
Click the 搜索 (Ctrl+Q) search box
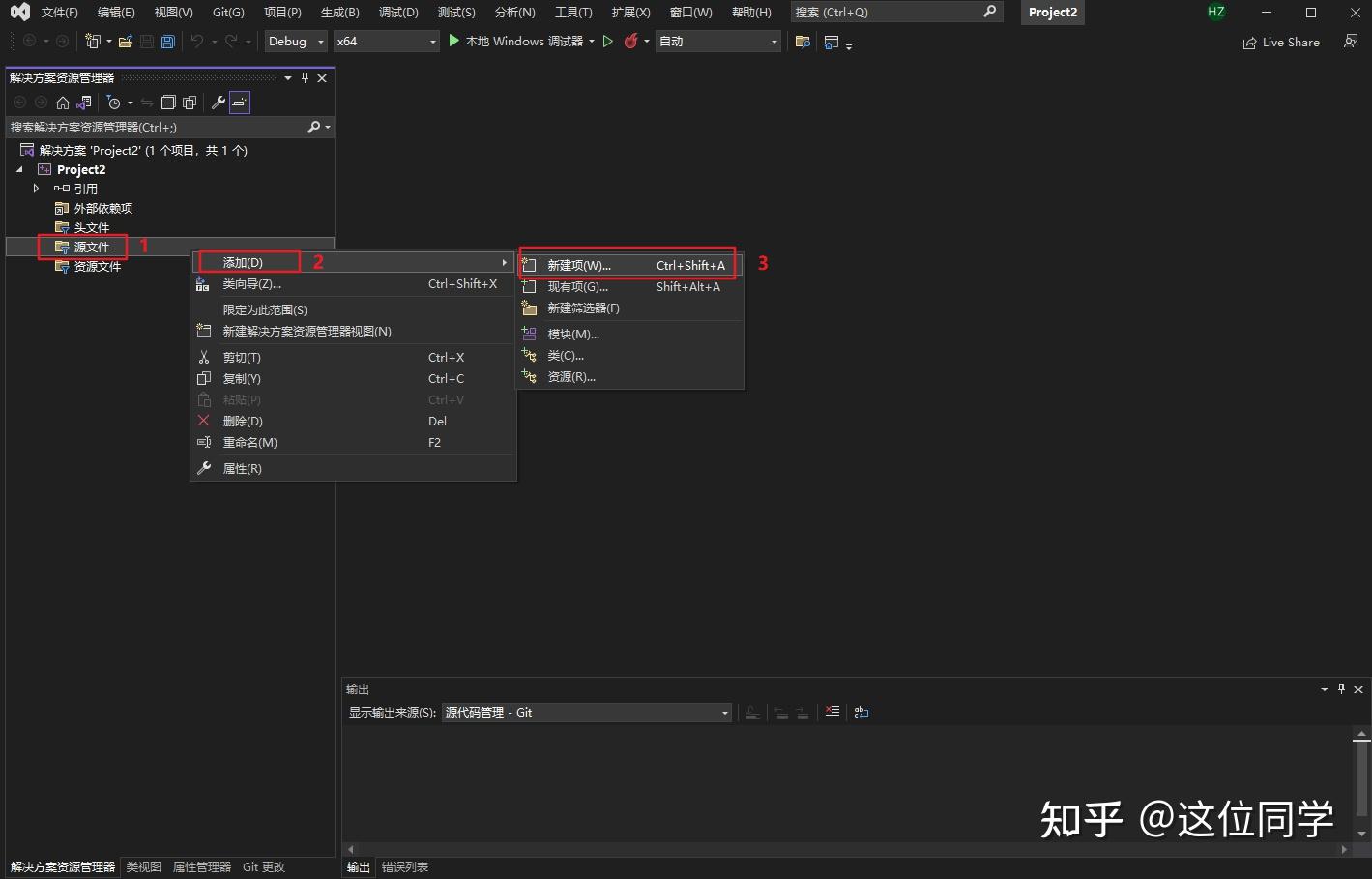[x=896, y=13]
